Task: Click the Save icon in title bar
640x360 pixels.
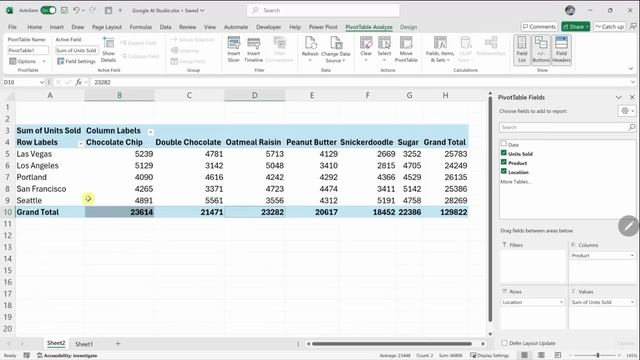Action: pos(64,10)
